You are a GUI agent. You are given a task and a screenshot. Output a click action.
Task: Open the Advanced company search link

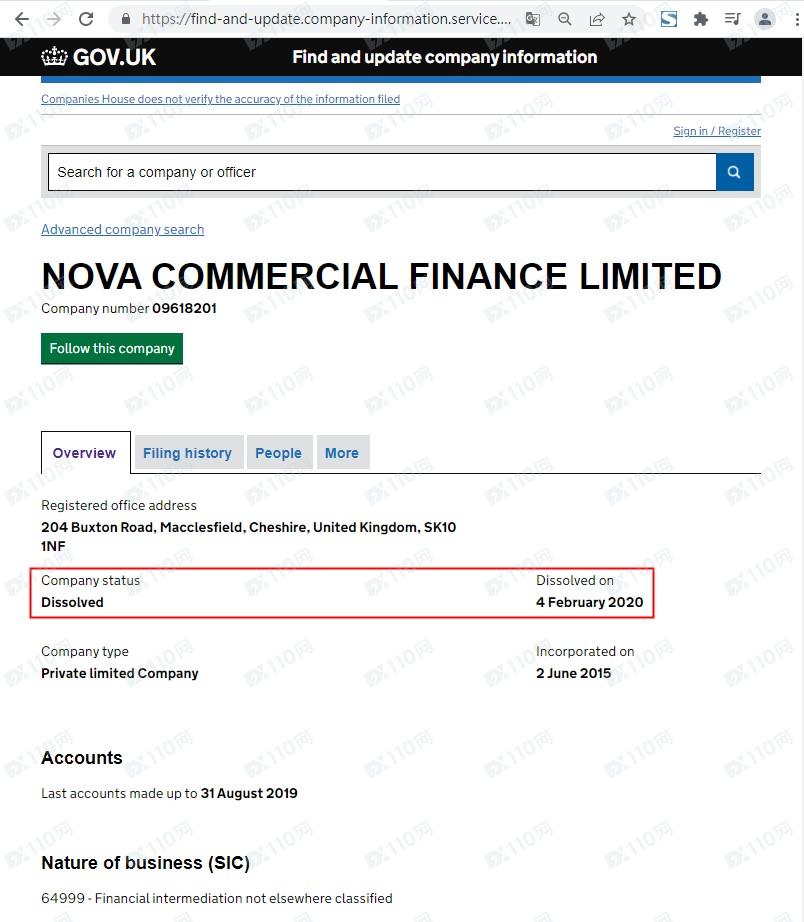click(122, 229)
